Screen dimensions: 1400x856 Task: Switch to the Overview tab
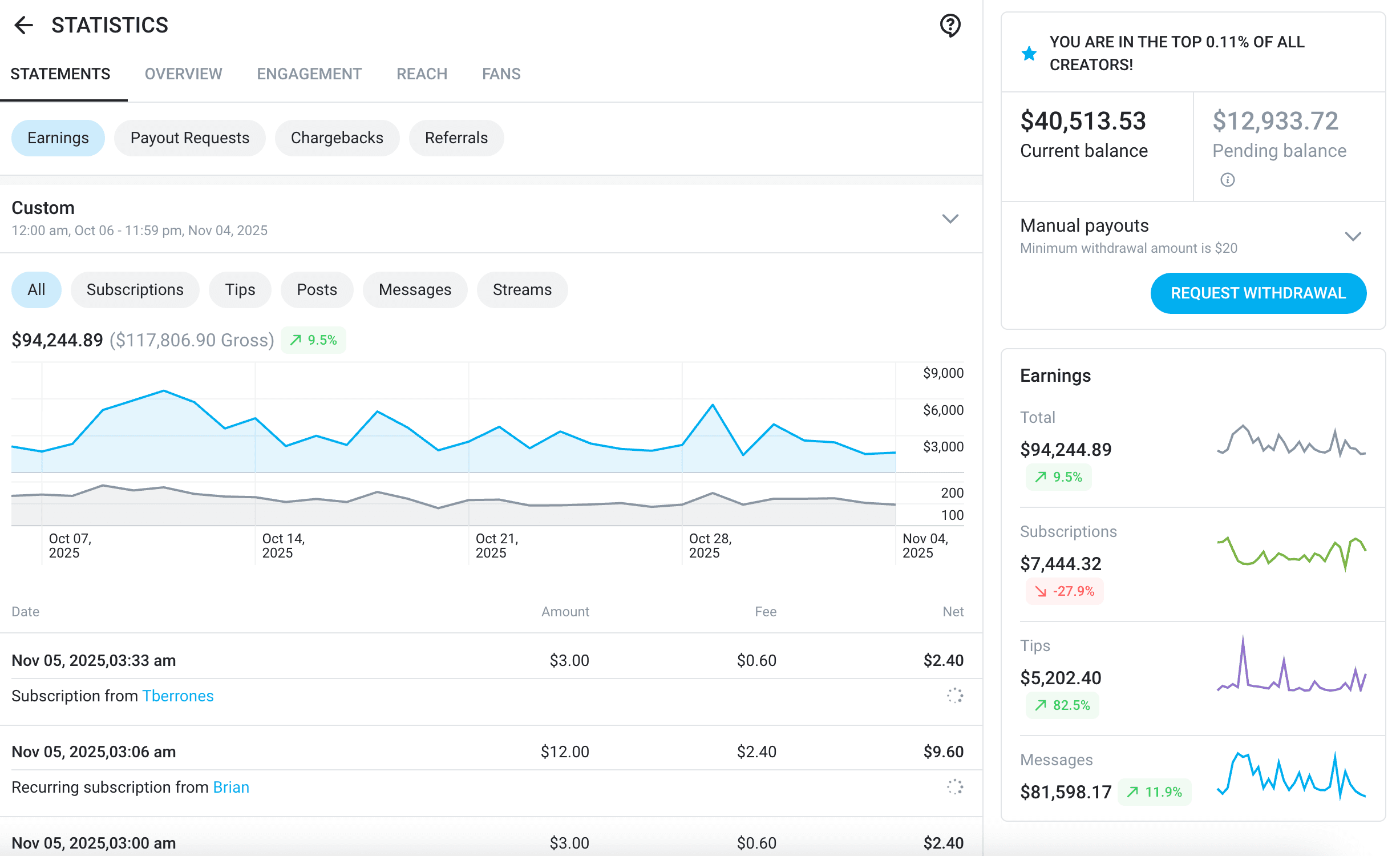tap(183, 74)
